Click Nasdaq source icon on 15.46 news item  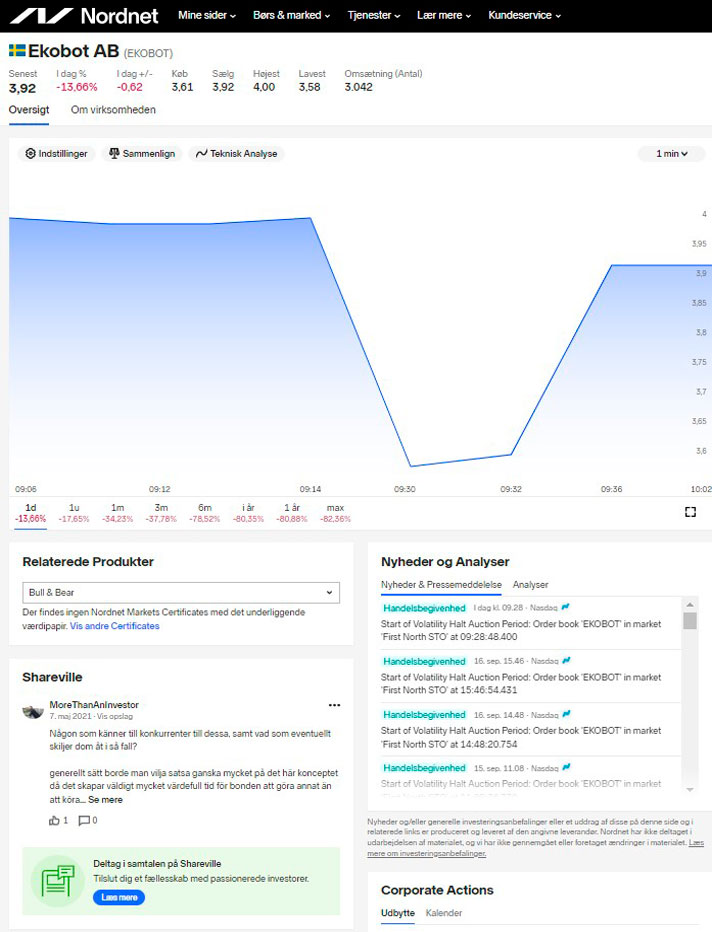[566, 660]
